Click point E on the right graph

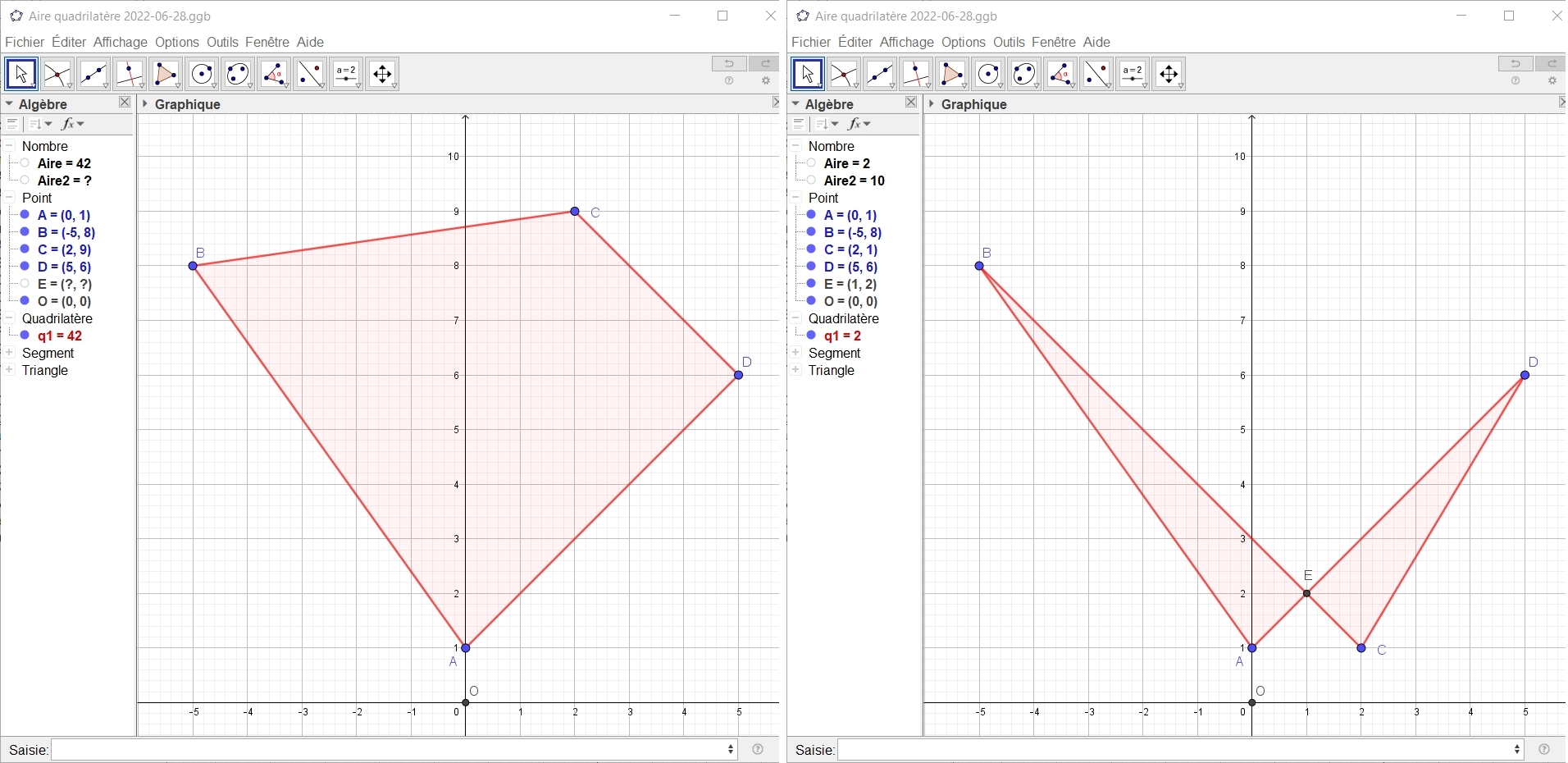[x=1307, y=593]
